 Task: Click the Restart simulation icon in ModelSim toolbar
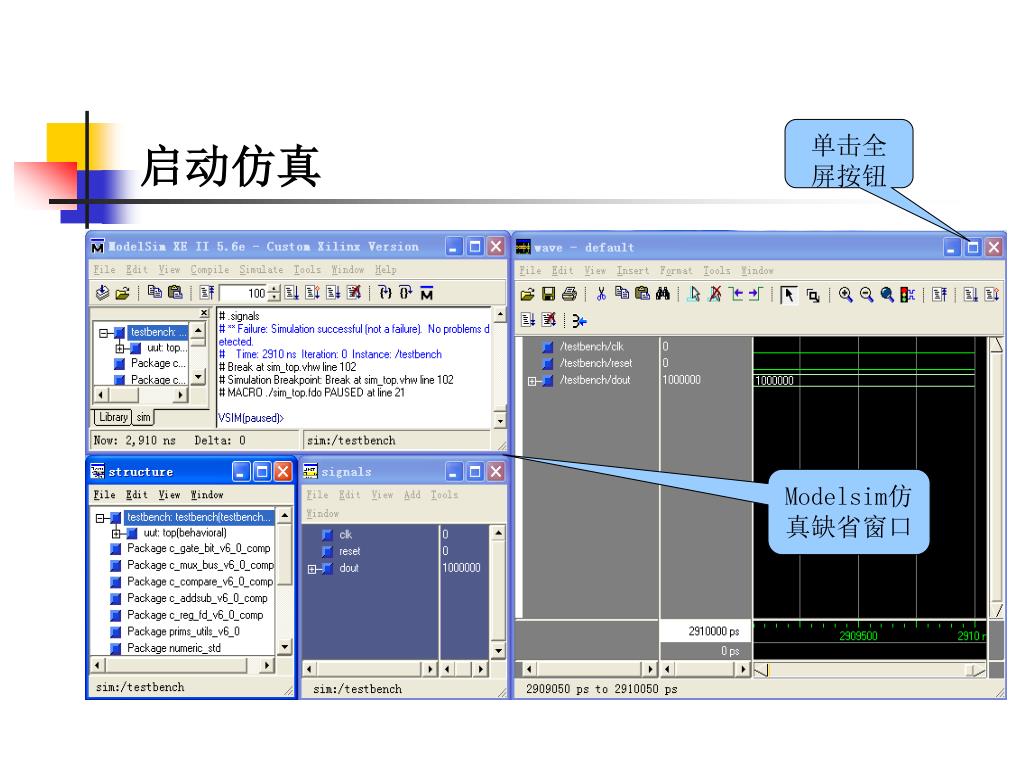(x=207, y=293)
